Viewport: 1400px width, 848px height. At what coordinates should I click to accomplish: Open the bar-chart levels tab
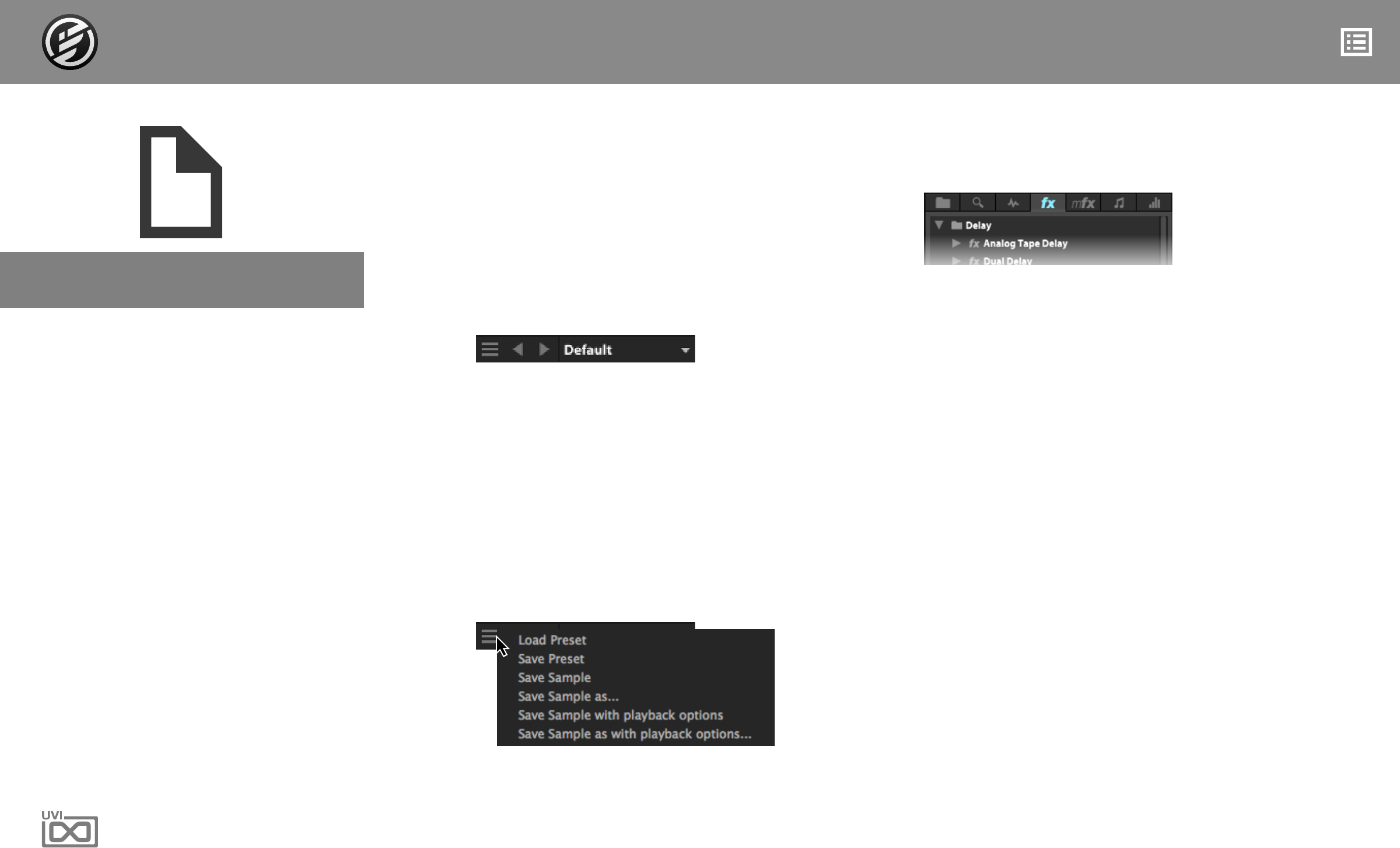(x=1154, y=203)
